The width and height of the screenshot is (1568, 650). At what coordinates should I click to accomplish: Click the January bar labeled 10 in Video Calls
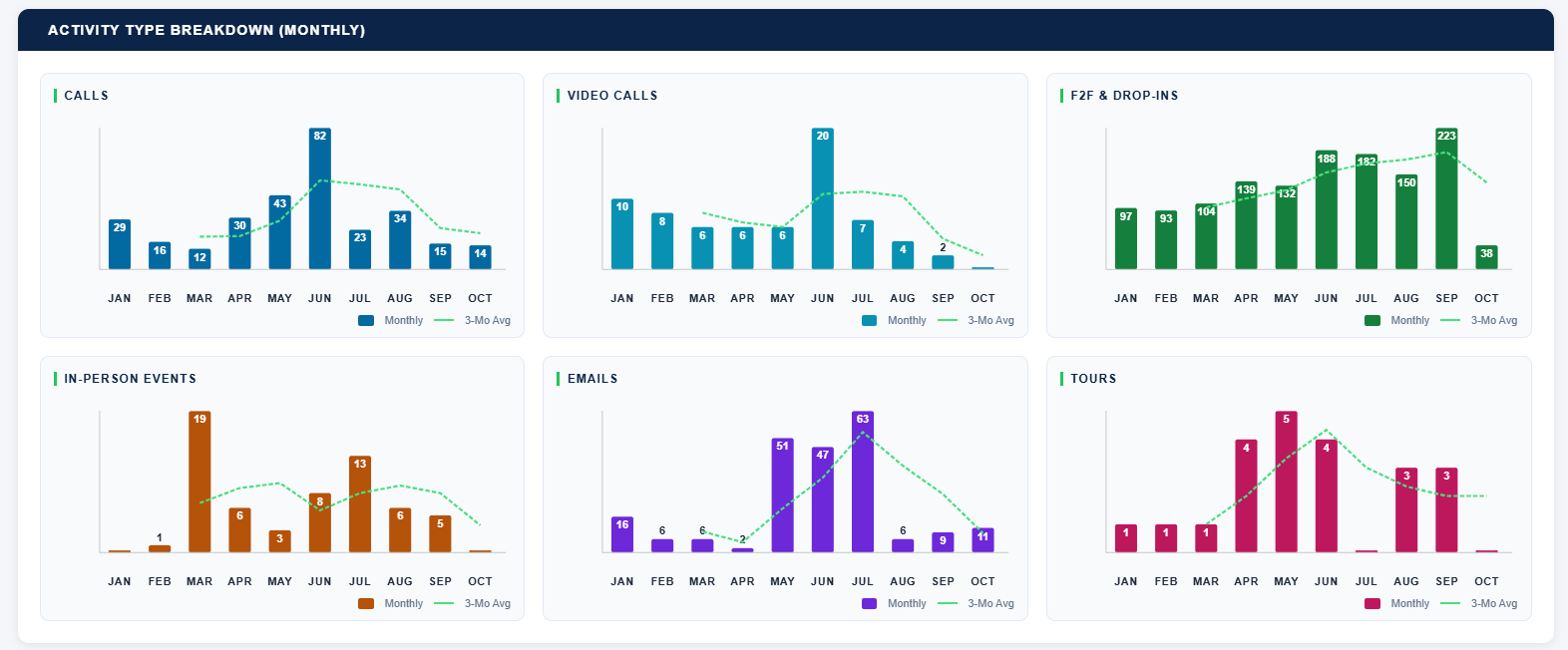pos(622,234)
